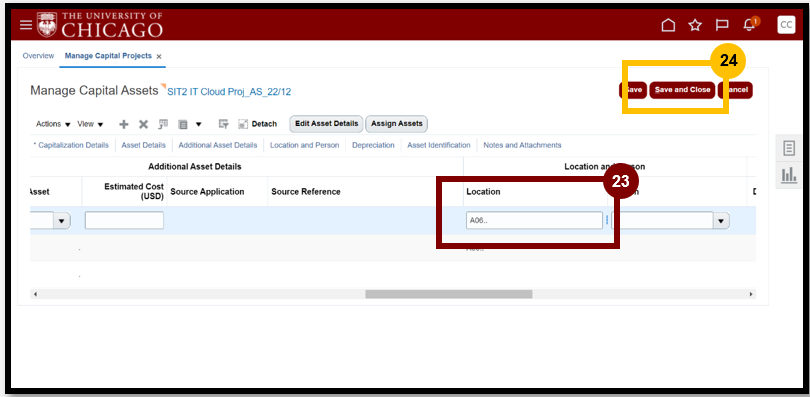This screenshot has width=810, height=397.
Task: Click the Cancel button
Action: (735, 90)
